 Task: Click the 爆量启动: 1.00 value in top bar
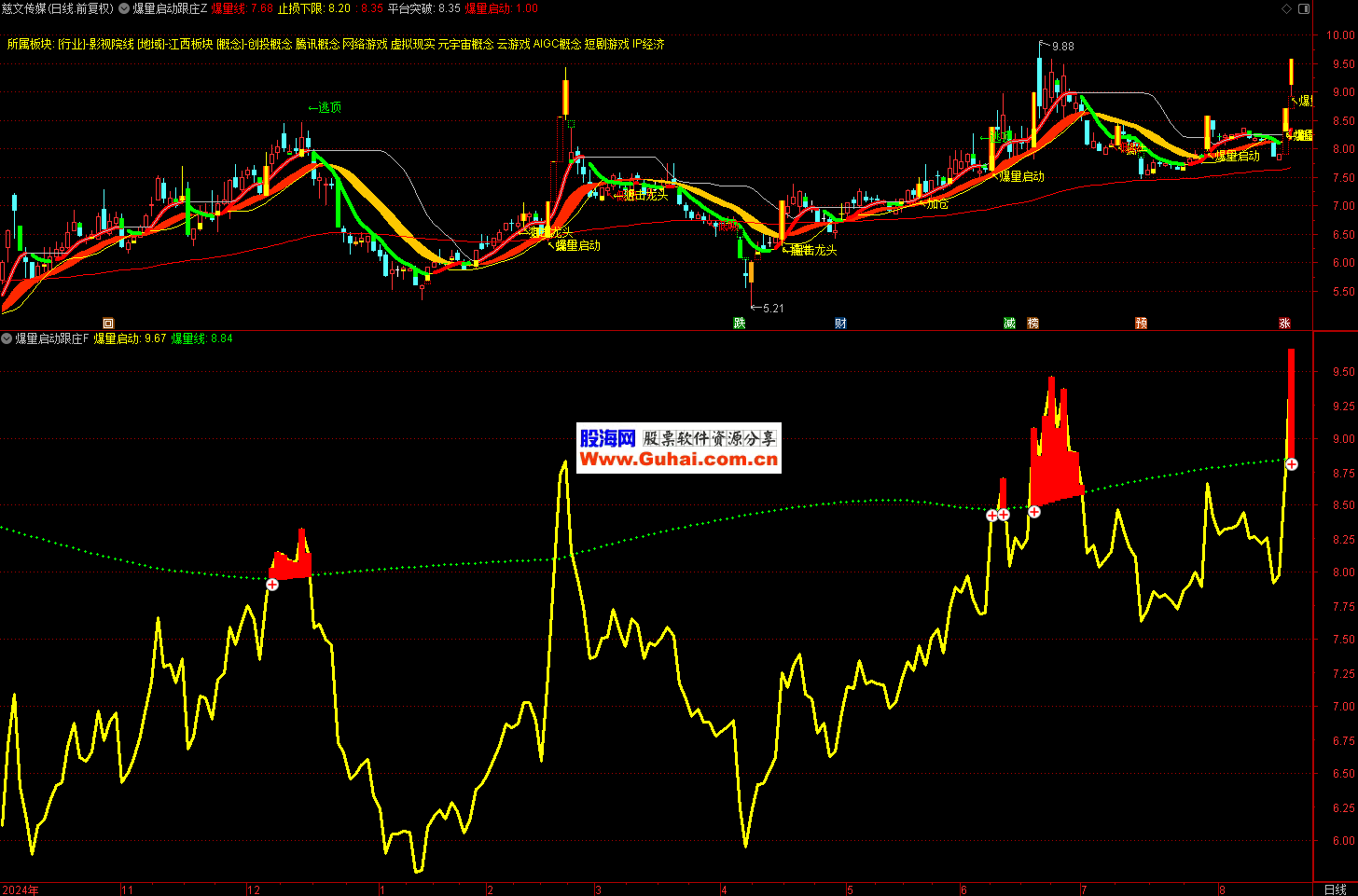tap(501, 8)
